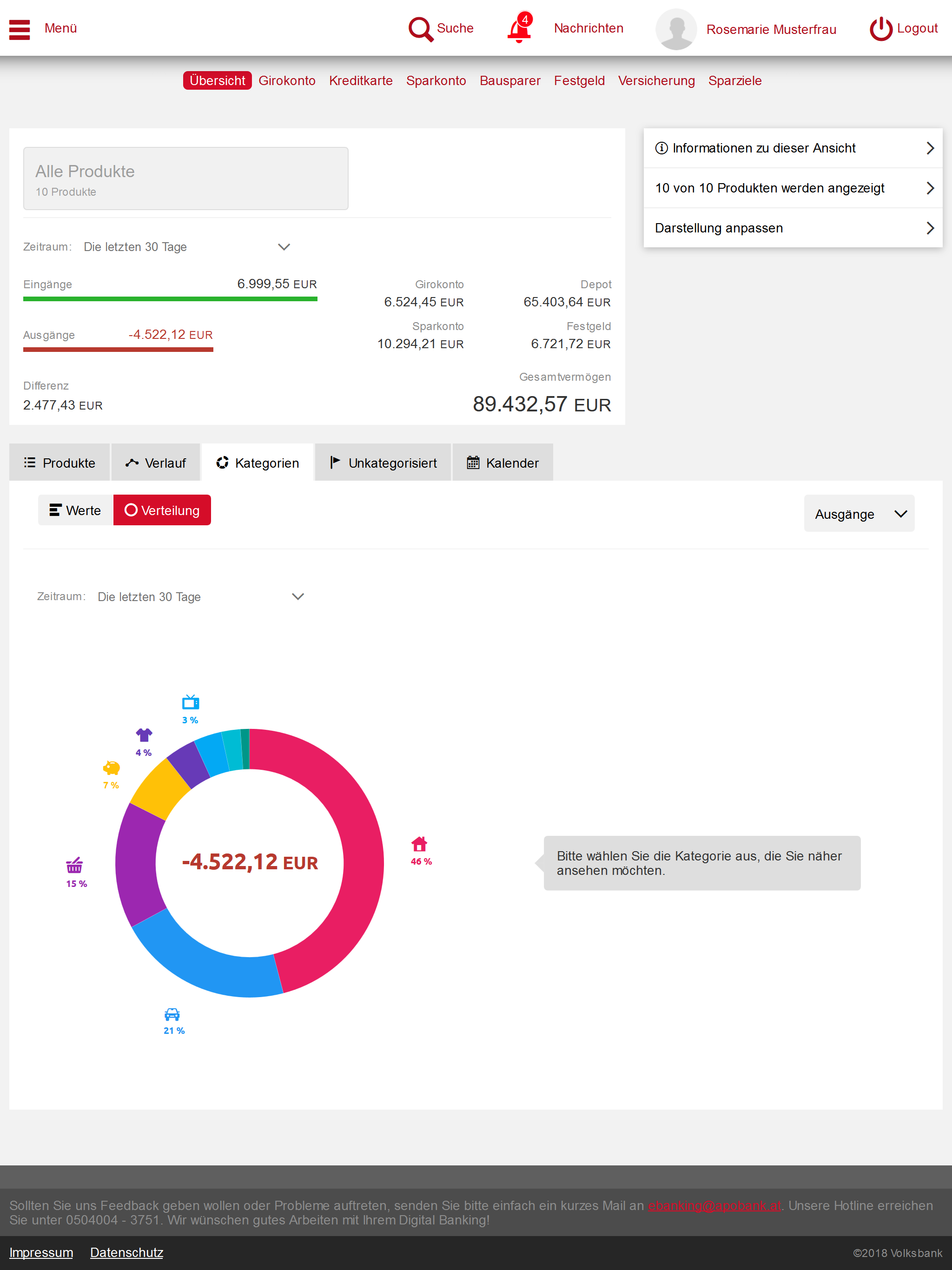Go to Festgeld section

point(579,80)
